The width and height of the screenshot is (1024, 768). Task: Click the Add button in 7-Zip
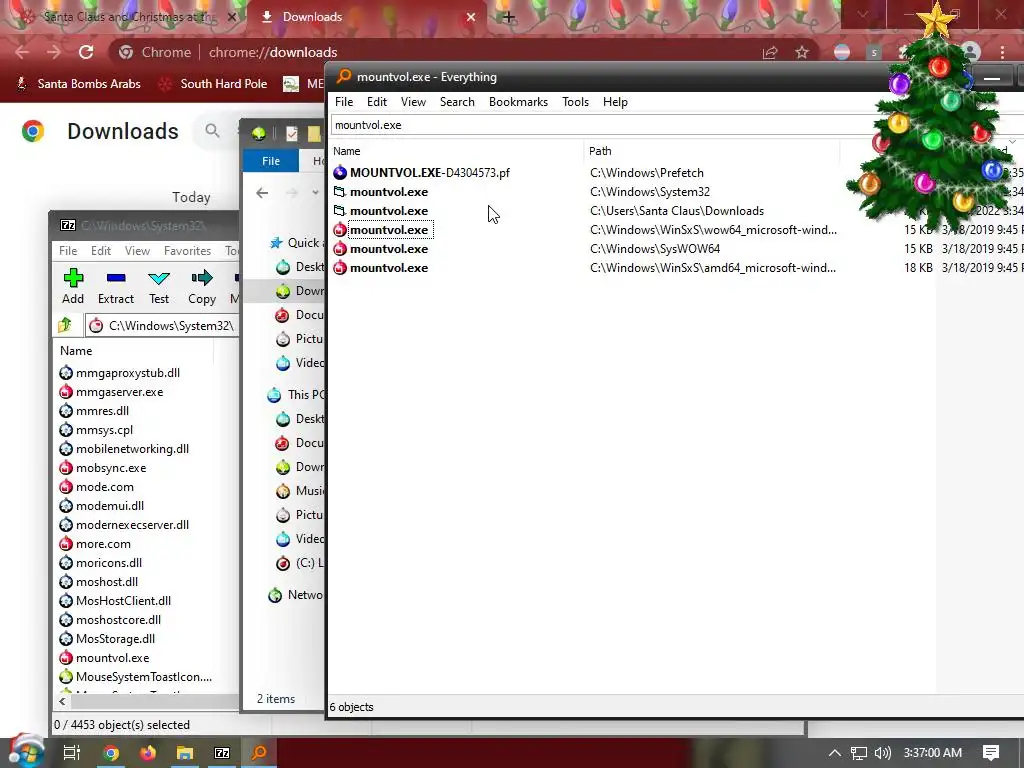(73, 286)
